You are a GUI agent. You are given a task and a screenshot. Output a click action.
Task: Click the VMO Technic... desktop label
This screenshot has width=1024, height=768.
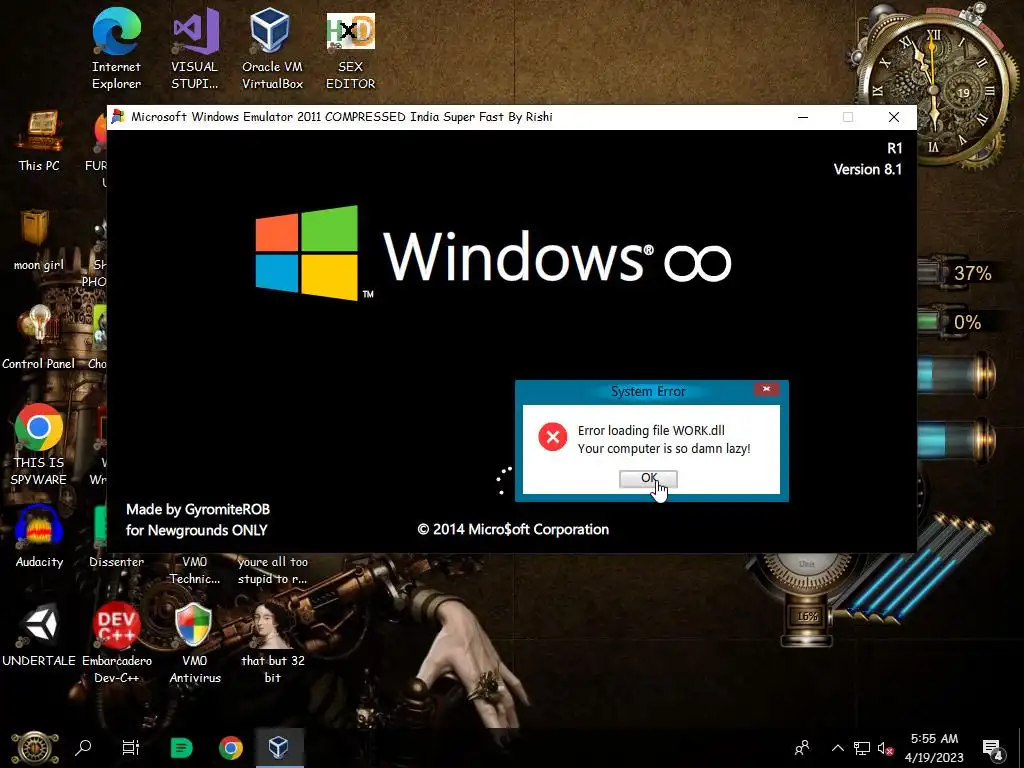(195, 570)
